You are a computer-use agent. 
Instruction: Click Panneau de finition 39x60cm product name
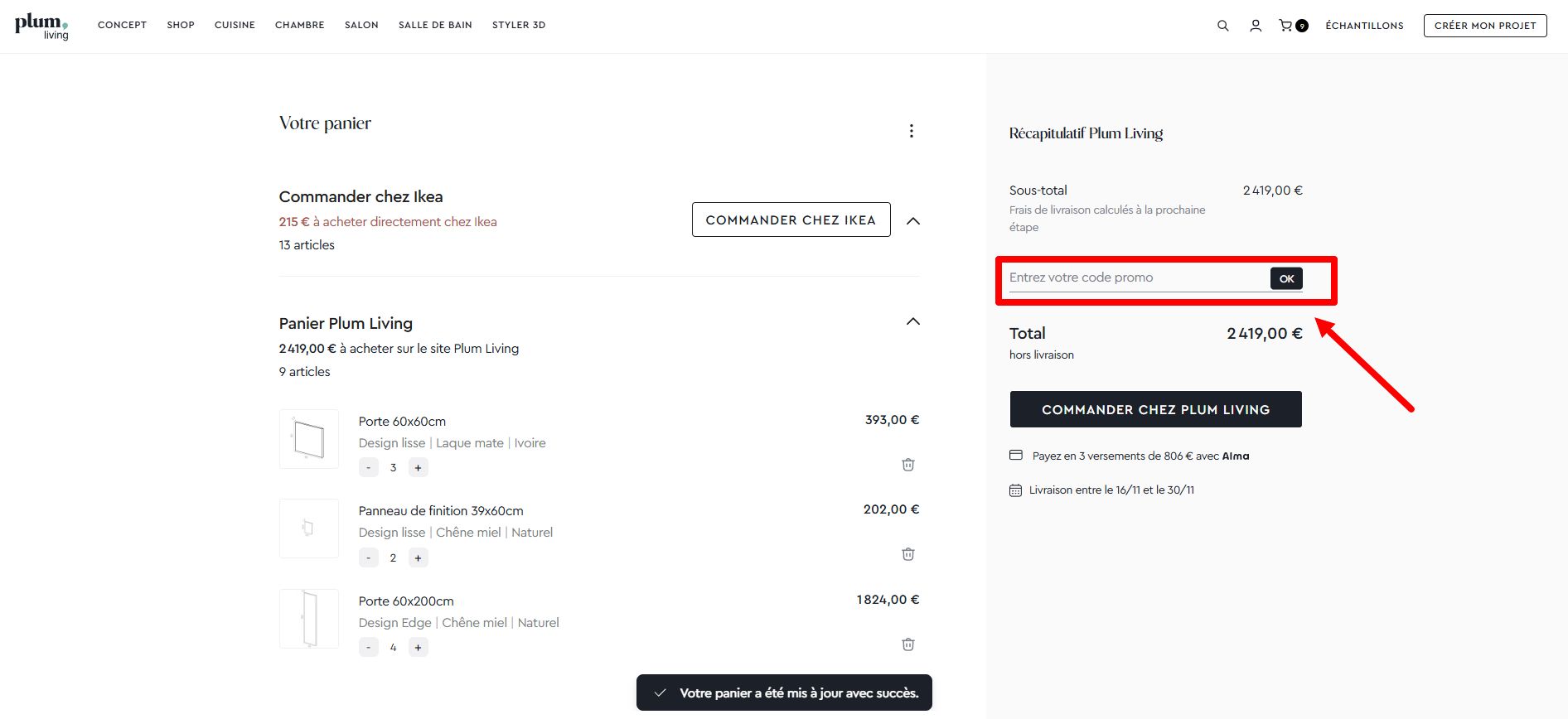click(x=441, y=511)
